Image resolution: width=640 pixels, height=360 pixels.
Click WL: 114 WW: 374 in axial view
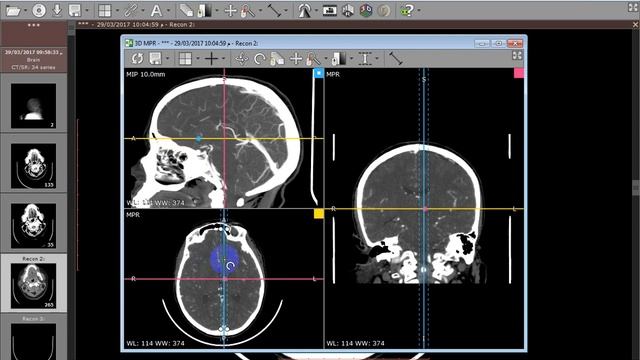pyautogui.click(x=156, y=343)
